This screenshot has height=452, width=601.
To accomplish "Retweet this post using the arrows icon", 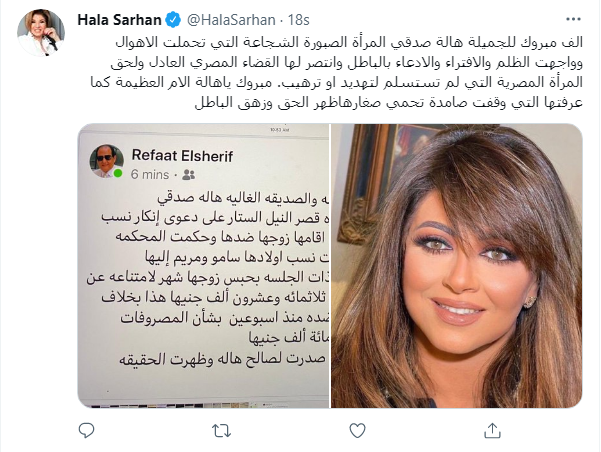I will (222, 431).
